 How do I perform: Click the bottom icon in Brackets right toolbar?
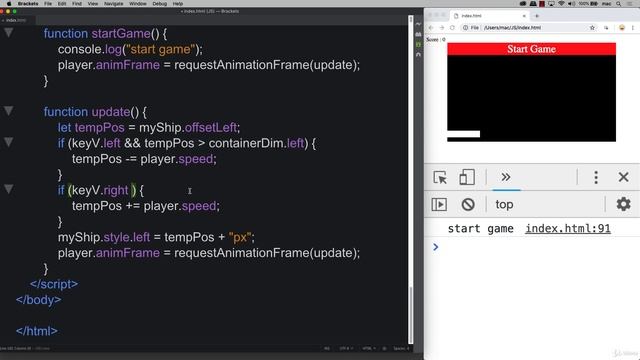[x=418, y=54]
